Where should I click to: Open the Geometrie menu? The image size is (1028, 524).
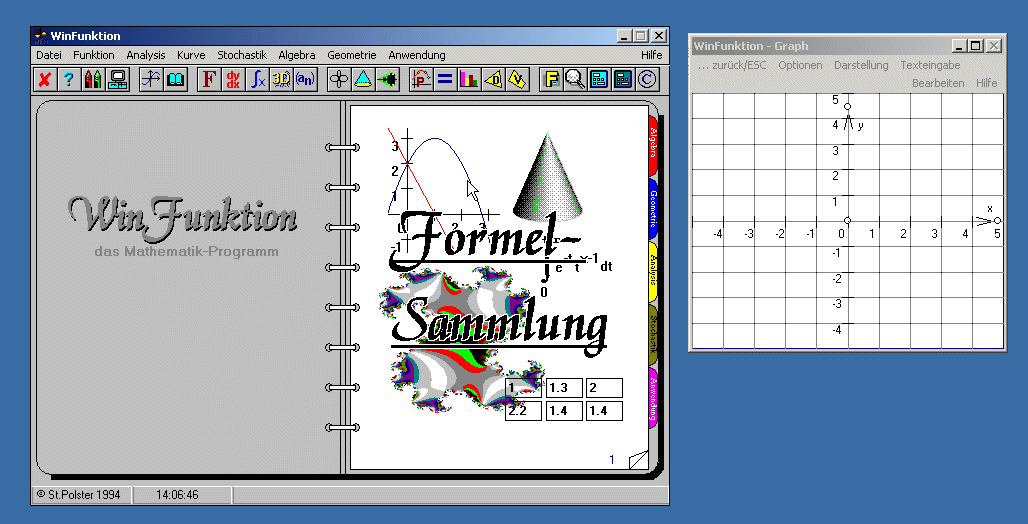click(x=352, y=55)
